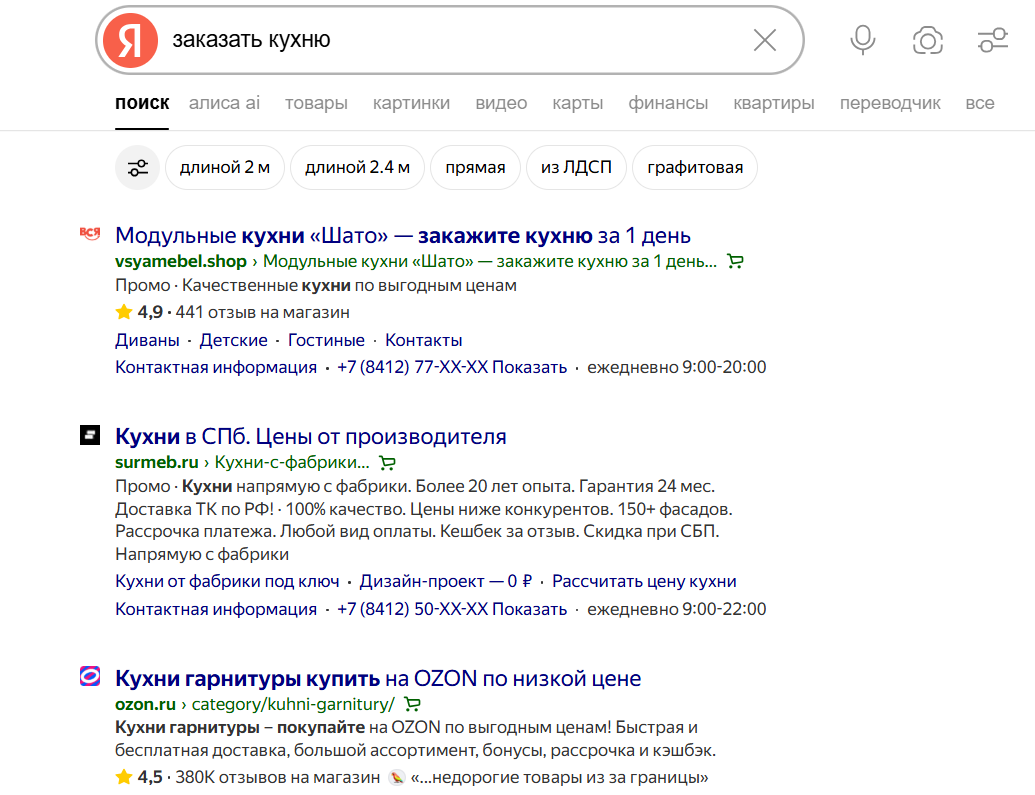
Task: Clear the search query with the X button
Action: (764, 40)
